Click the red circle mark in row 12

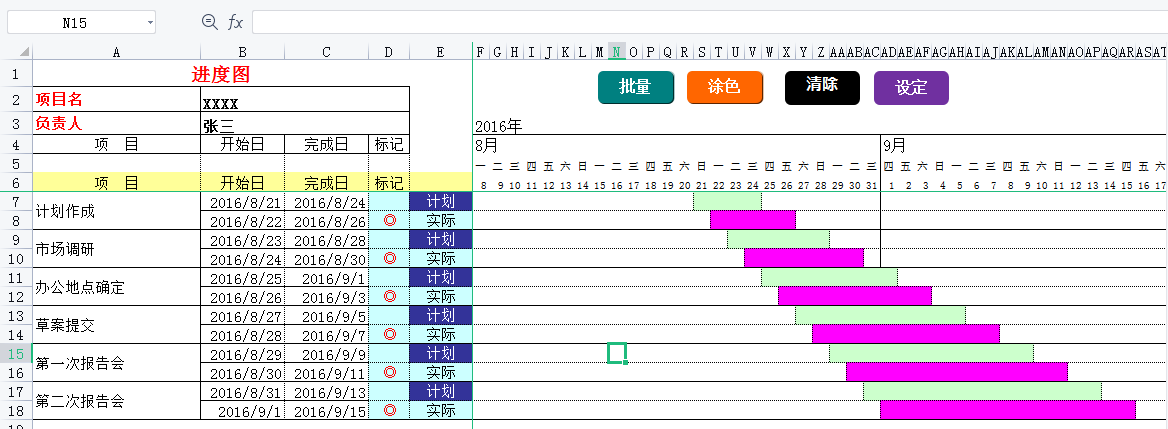point(389,296)
